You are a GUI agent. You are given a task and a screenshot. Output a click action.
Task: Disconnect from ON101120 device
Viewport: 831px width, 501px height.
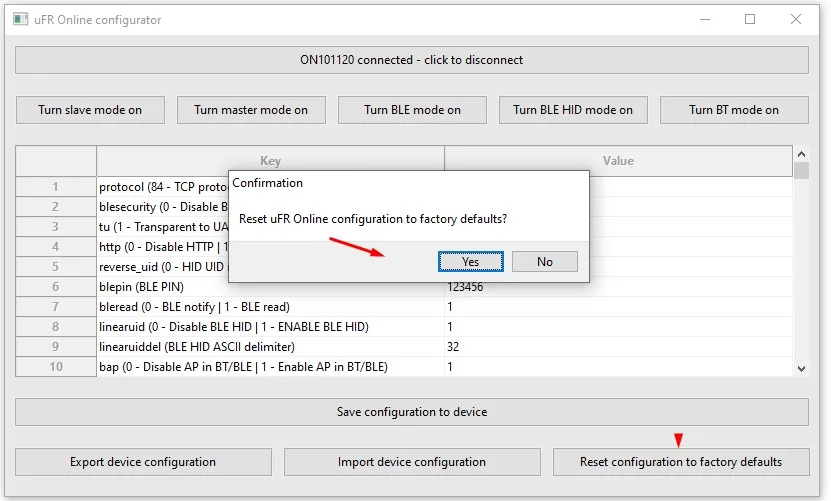tap(411, 60)
